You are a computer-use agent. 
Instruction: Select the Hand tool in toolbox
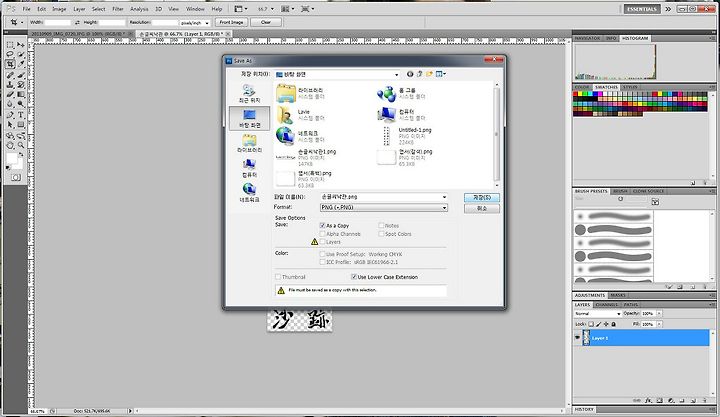pos(10,145)
